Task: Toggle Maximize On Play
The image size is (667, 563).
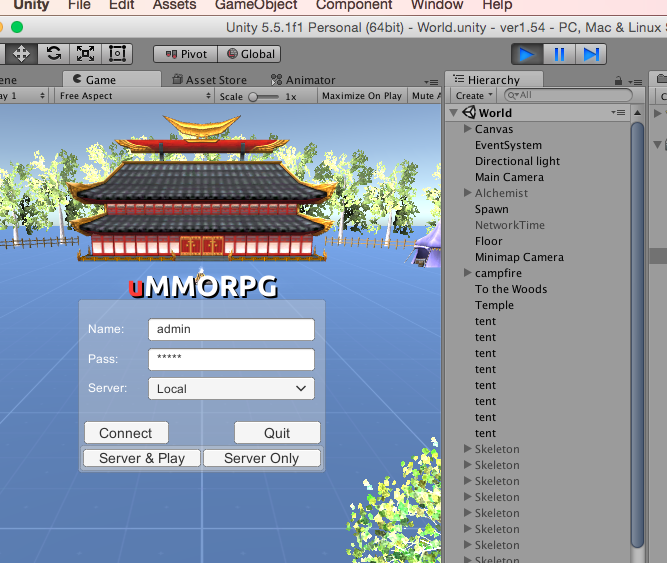Action: [x=362, y=96]
